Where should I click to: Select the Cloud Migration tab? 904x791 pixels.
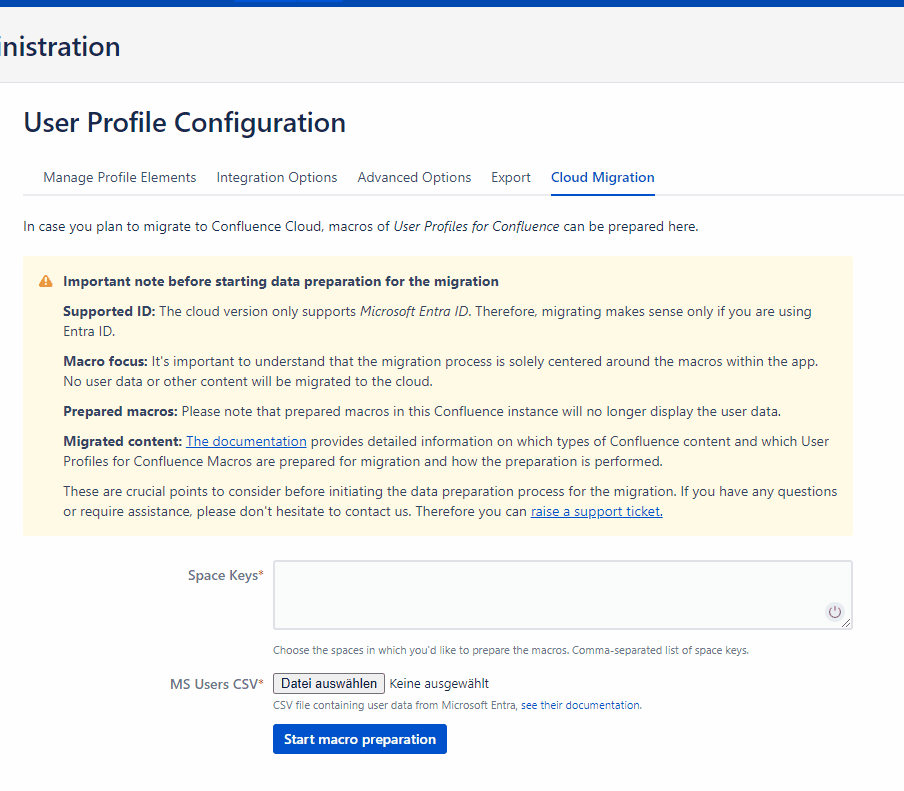pyautogui.click(x=602, y=178)
